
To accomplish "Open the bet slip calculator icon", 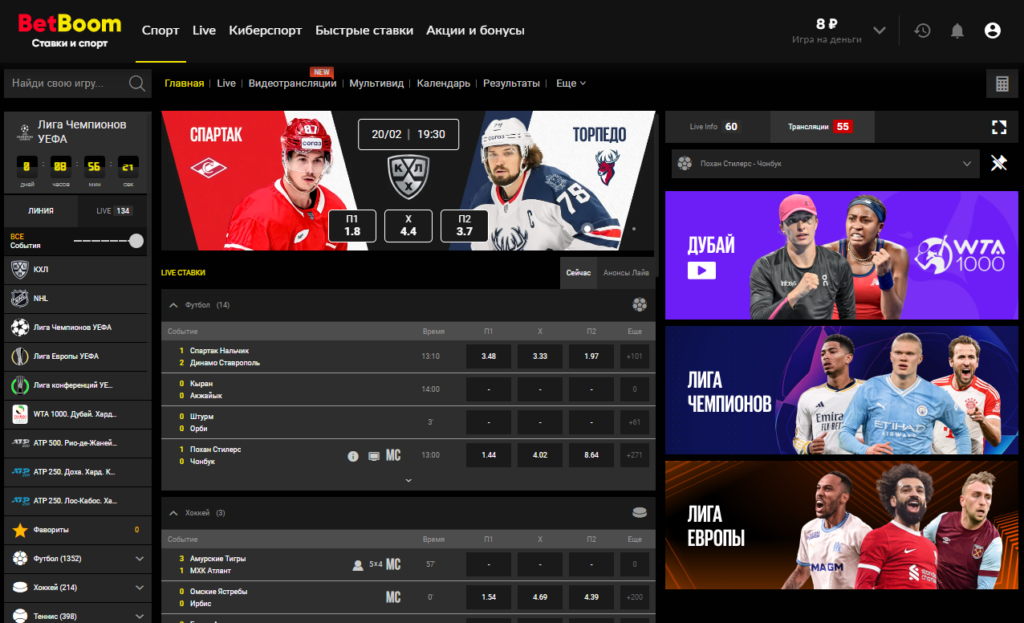I will point(1002,84).
